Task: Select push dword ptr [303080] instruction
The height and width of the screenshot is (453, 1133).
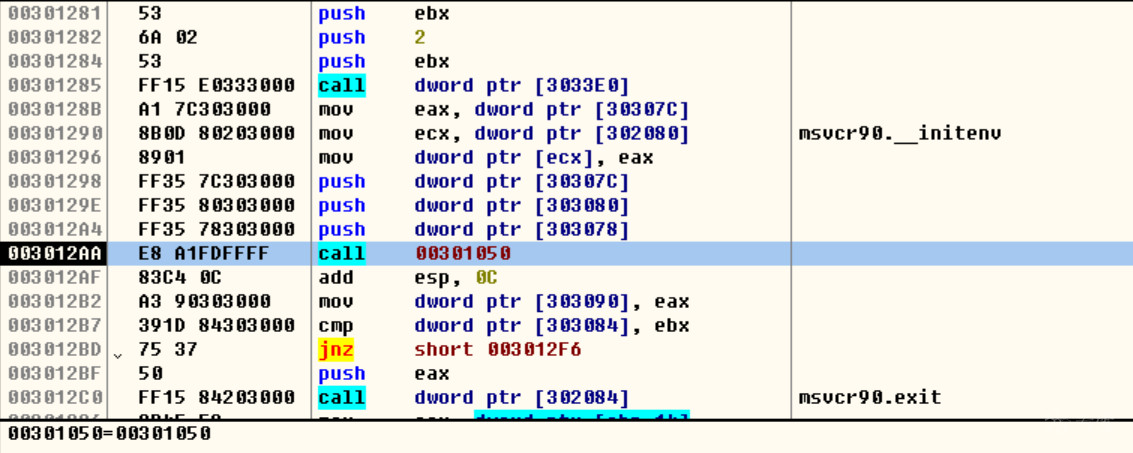Action: click(x=474, y=205)
